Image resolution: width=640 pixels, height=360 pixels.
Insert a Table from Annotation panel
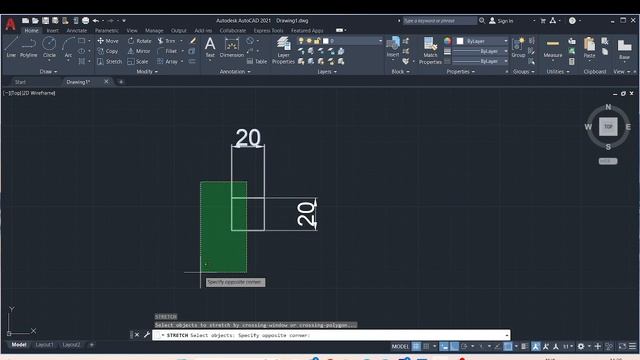(257, 61)
